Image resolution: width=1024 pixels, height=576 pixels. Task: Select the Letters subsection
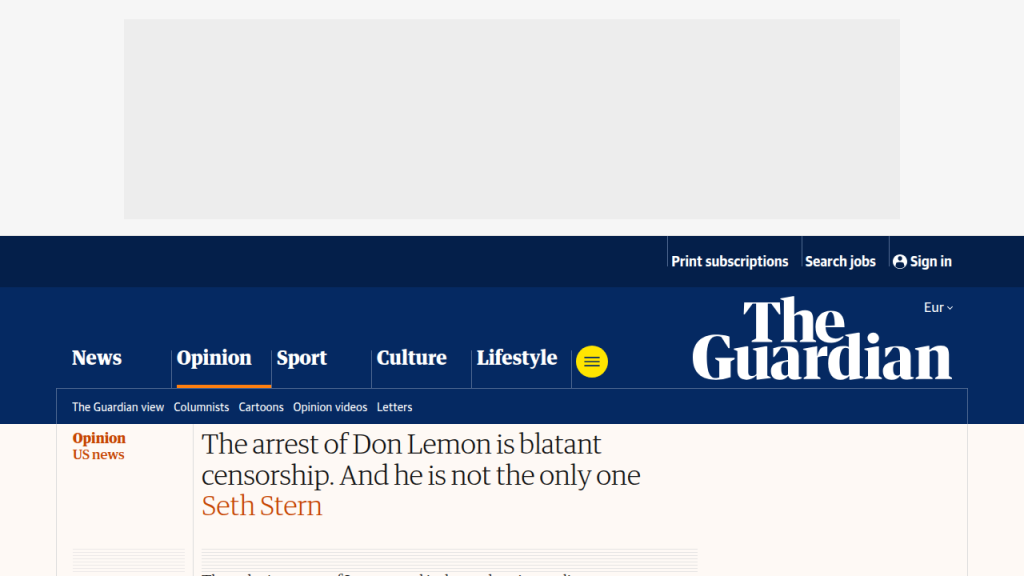pos(394,407)
